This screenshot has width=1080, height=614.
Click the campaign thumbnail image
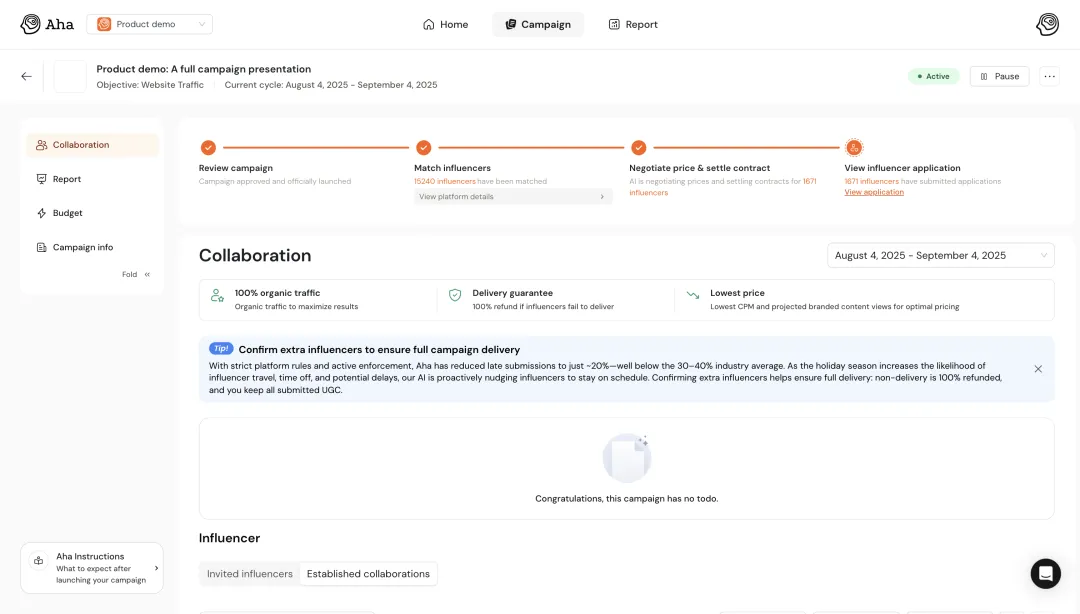[70, 77]
